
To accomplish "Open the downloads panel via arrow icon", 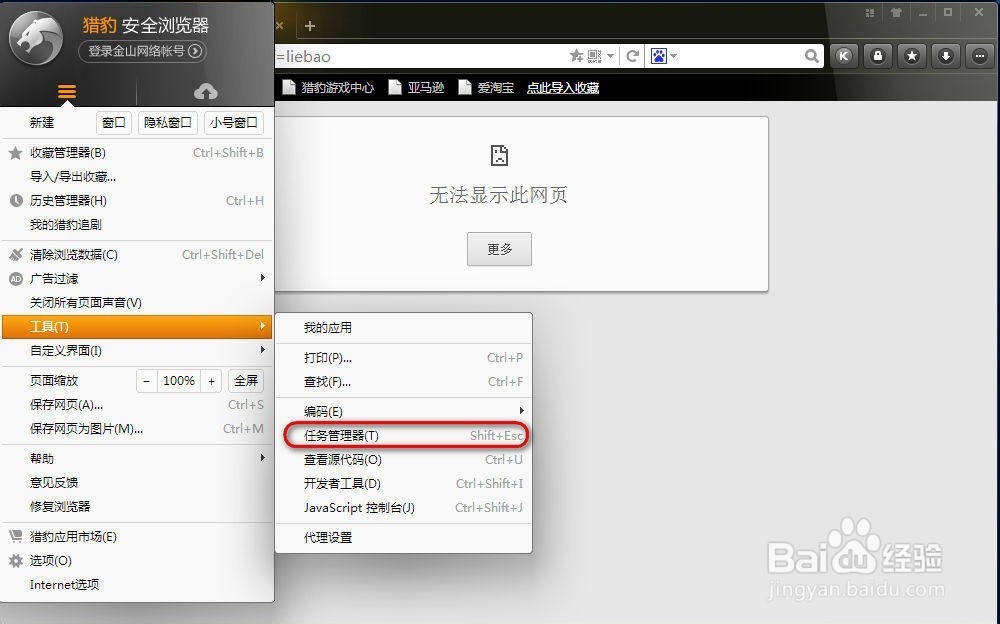I will [946, 56].
